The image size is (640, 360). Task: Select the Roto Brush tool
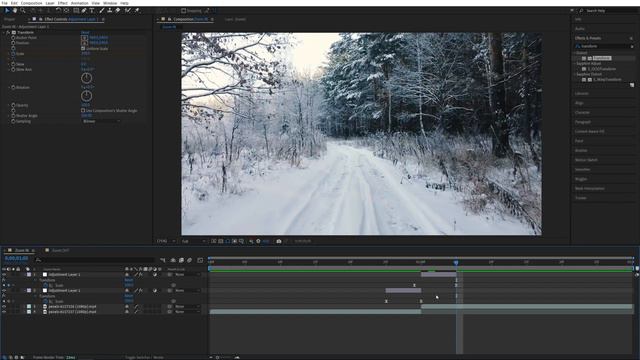[128, 10]
